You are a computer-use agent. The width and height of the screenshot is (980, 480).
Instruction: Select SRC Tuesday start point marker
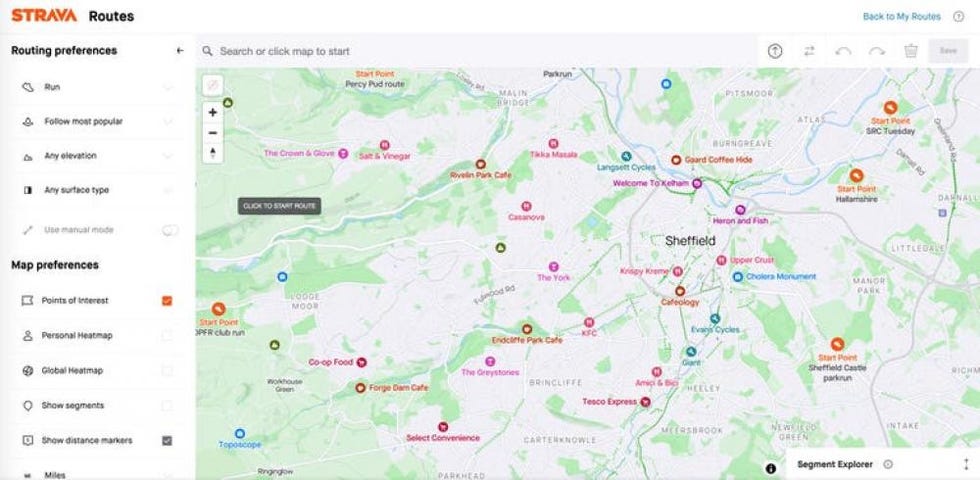890,108
